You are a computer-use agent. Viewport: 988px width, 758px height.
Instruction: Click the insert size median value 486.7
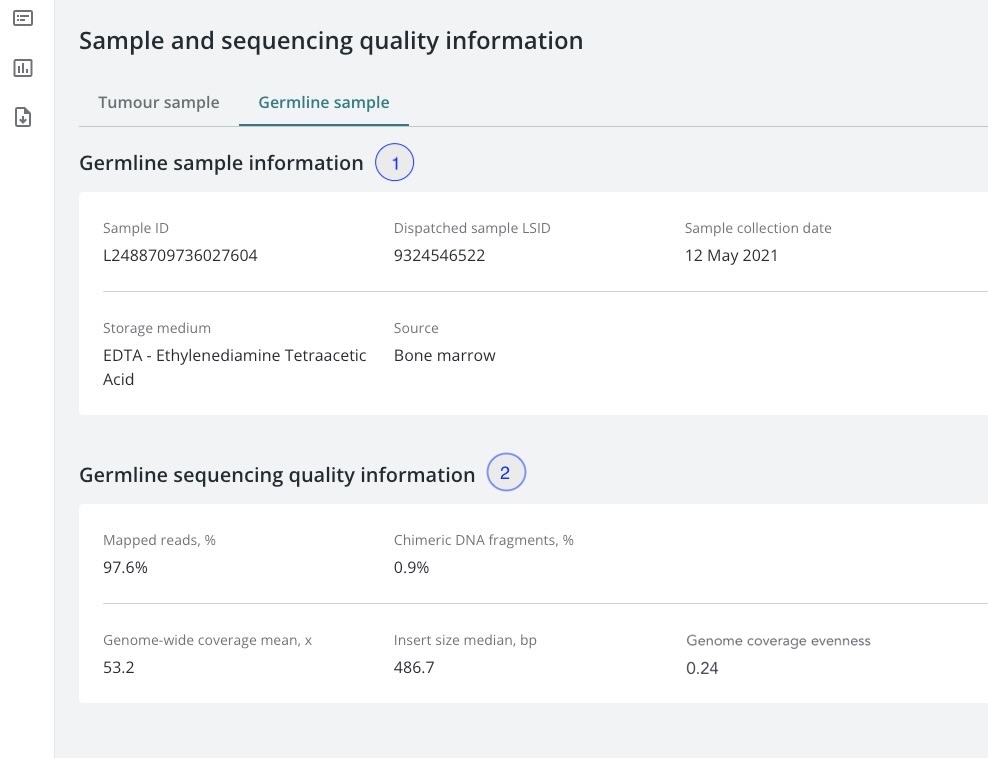(x=414, y=667)
